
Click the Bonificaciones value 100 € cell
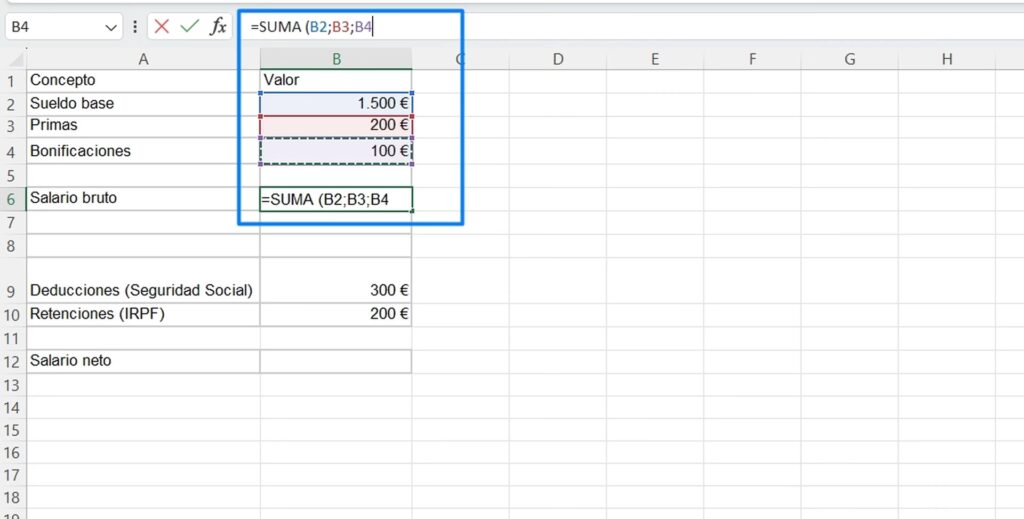[x=336, y=151]
